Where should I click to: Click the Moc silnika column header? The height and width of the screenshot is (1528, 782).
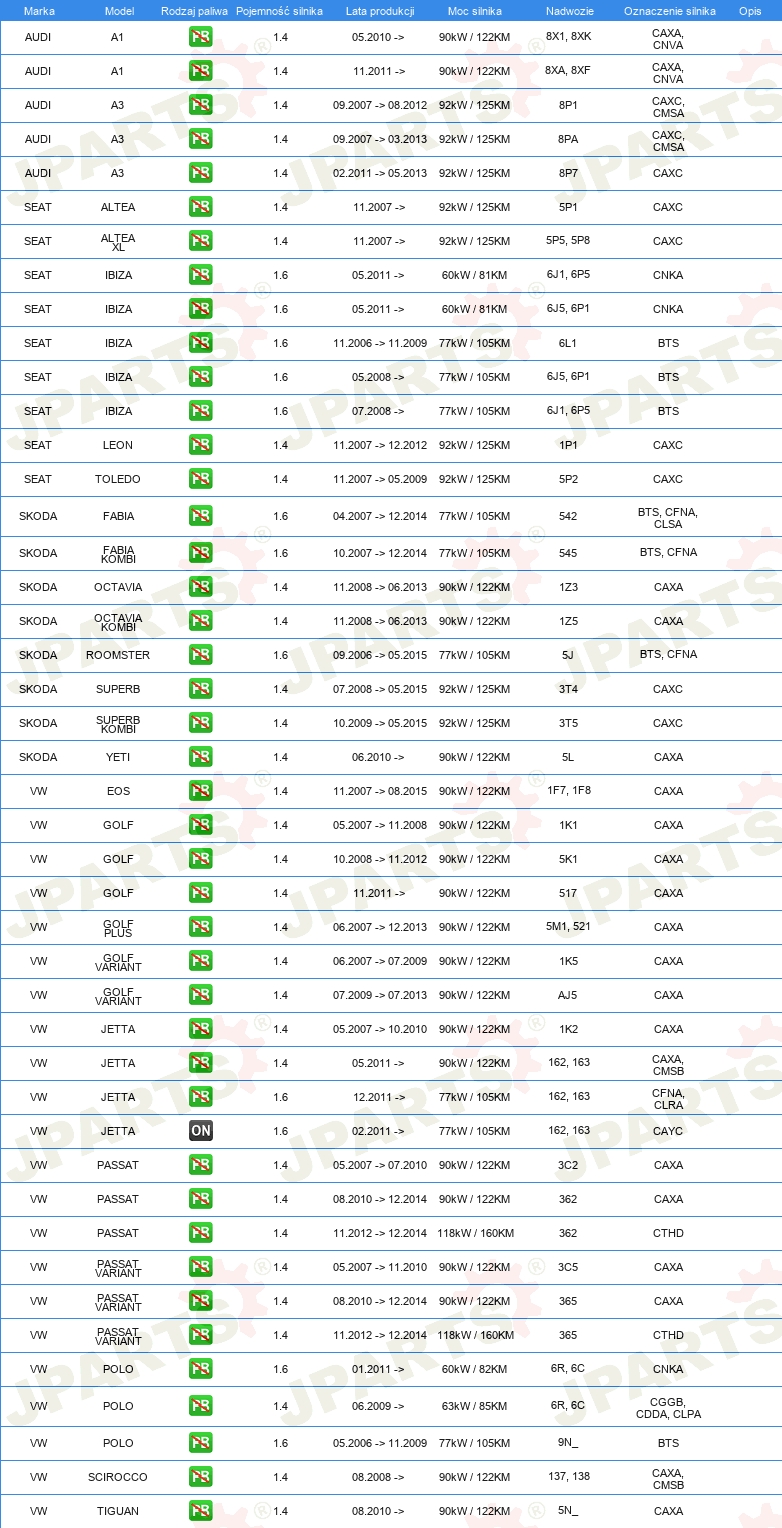474,11
